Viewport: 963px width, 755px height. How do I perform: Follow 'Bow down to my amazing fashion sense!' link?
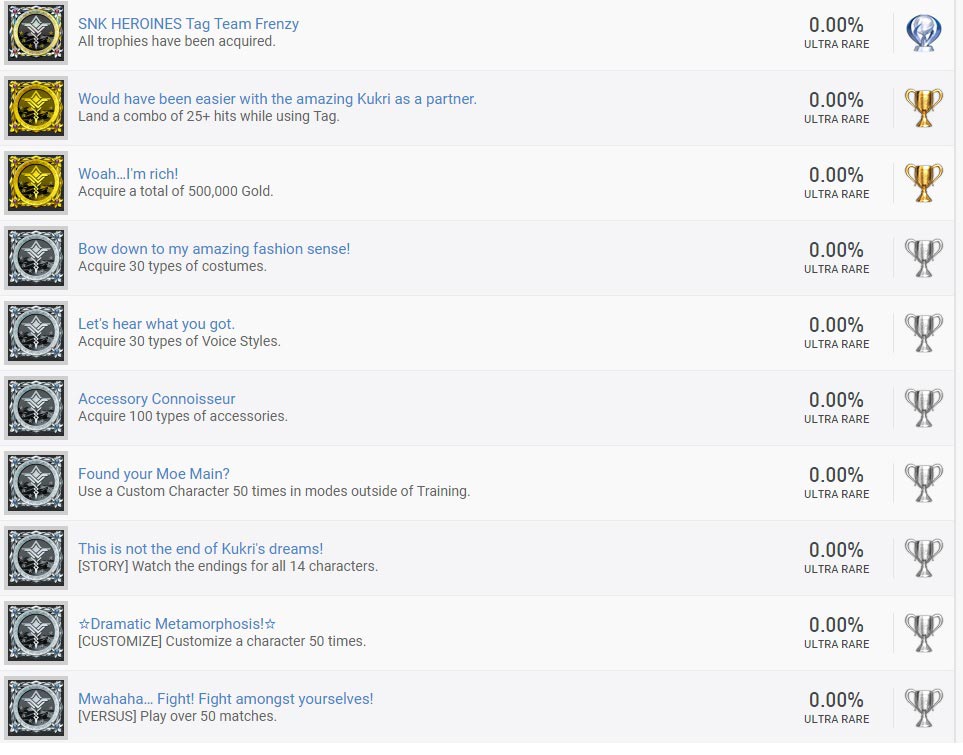(214, 249)
